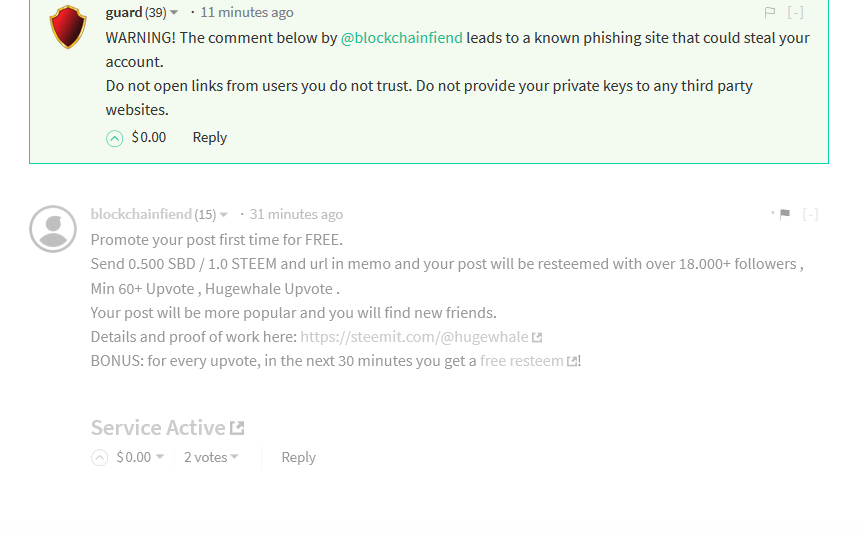Expand blockchainfiend (15) user dropdown
The height and width of the screenshot is (535, 864).
pyautogui.click(x=224, y=214)
